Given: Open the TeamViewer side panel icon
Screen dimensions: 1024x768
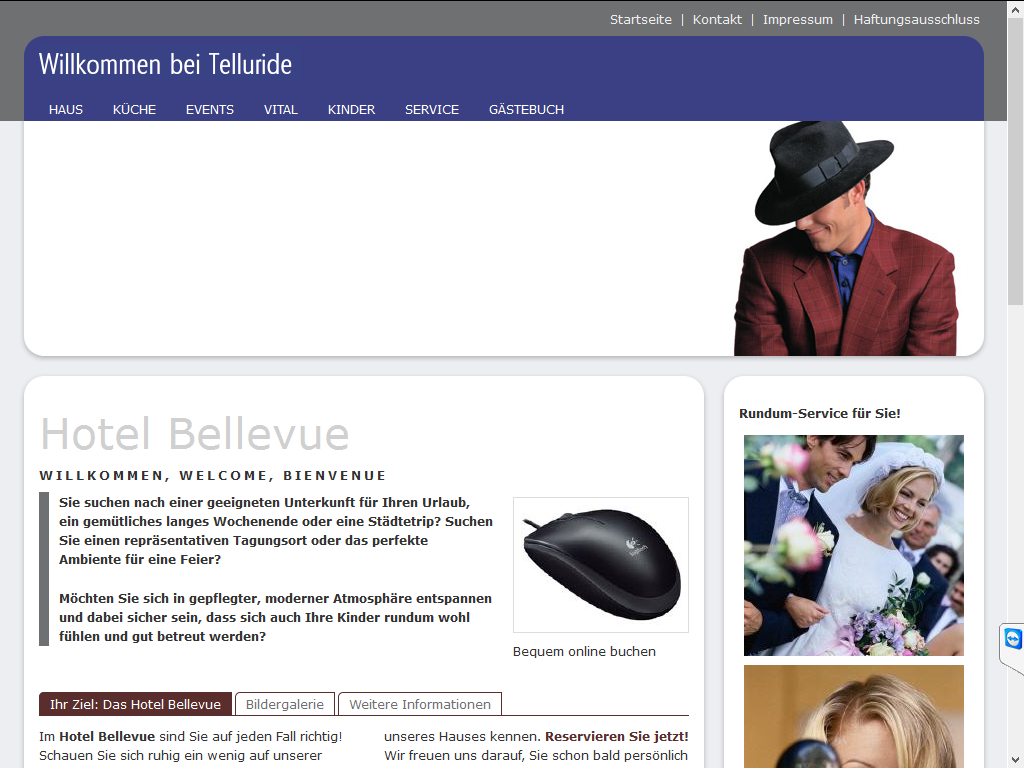Looking at the screenshot, I should tap(1012, 639).
